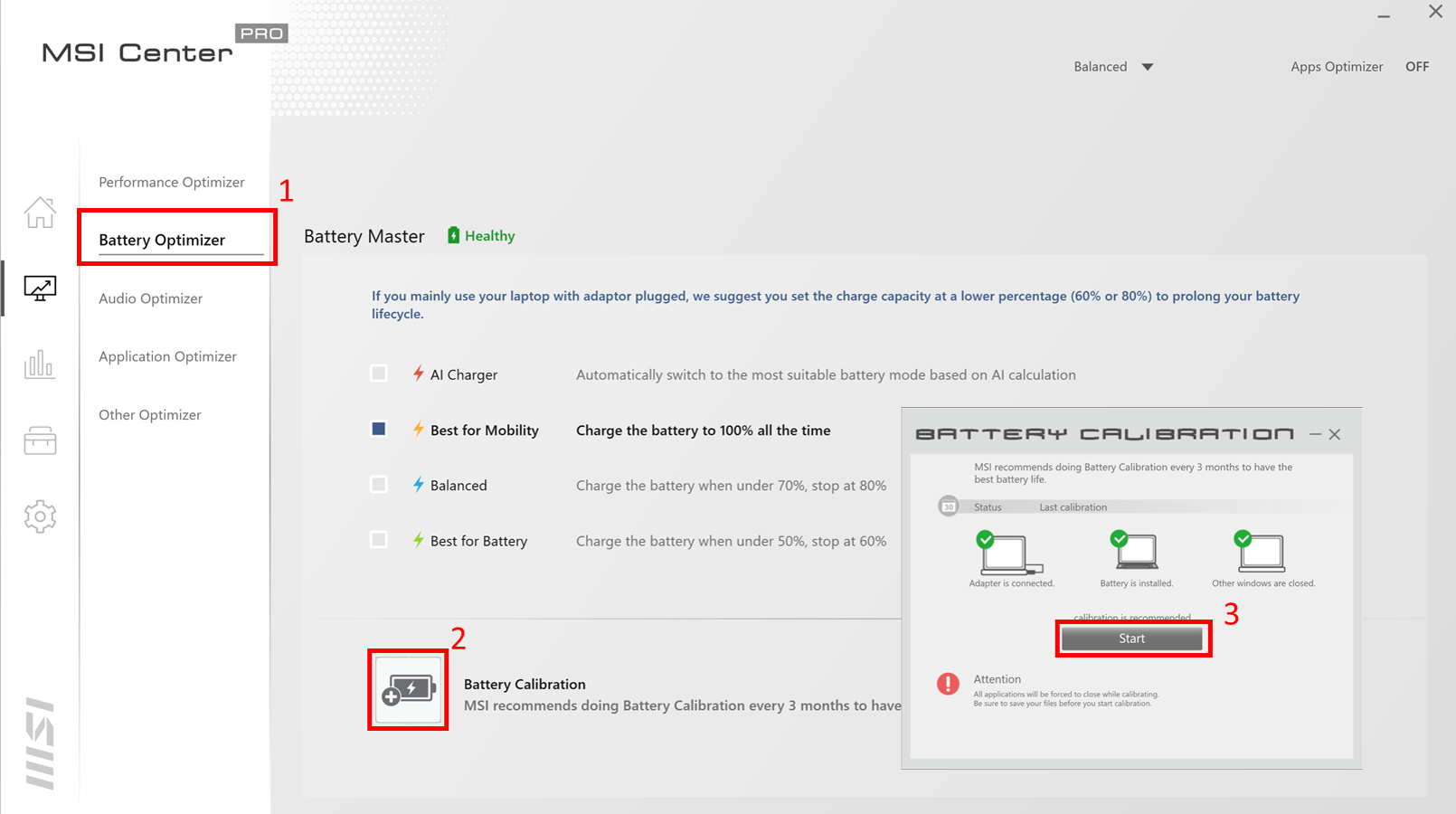Click the red Attention warning icon

click(x=948, y=684)
